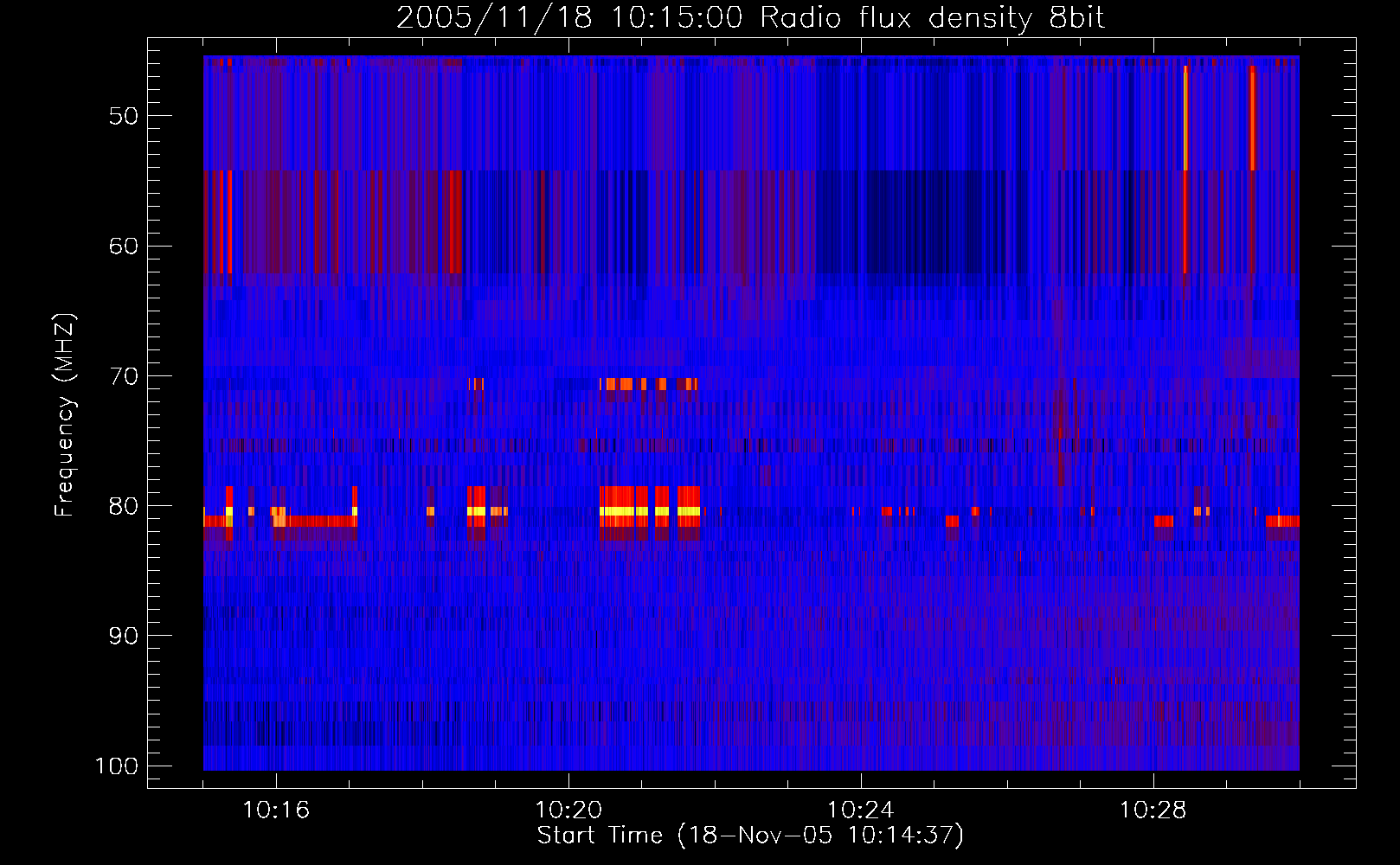The width and height of the screenshot is (1400, 865).
Task: Click the yellow vertical spike near 10:28:30 at 50 MHz
Action: point(1185,118)
